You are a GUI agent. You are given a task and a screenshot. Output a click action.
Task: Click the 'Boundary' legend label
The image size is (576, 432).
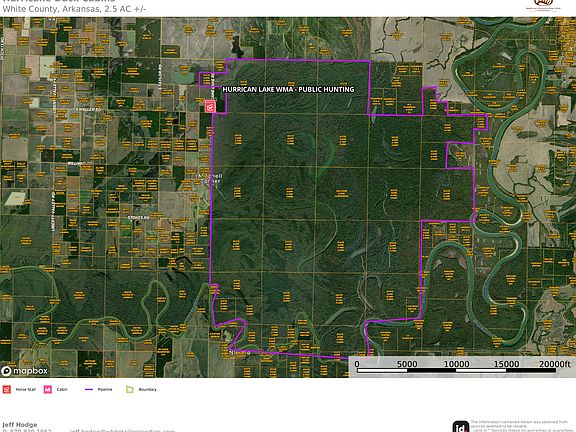click(148, 389)
